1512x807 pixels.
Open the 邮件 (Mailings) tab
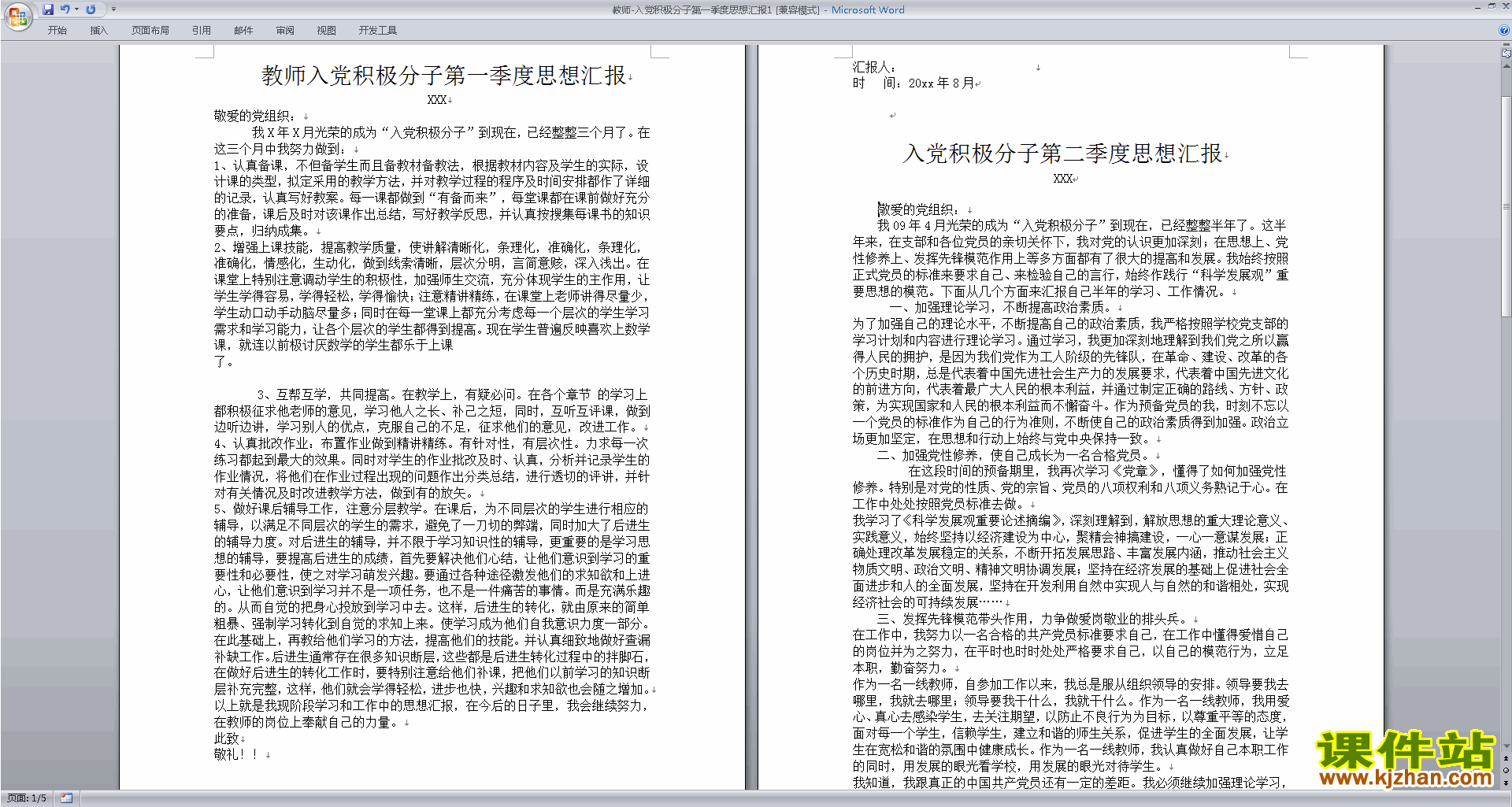(243, 30)
